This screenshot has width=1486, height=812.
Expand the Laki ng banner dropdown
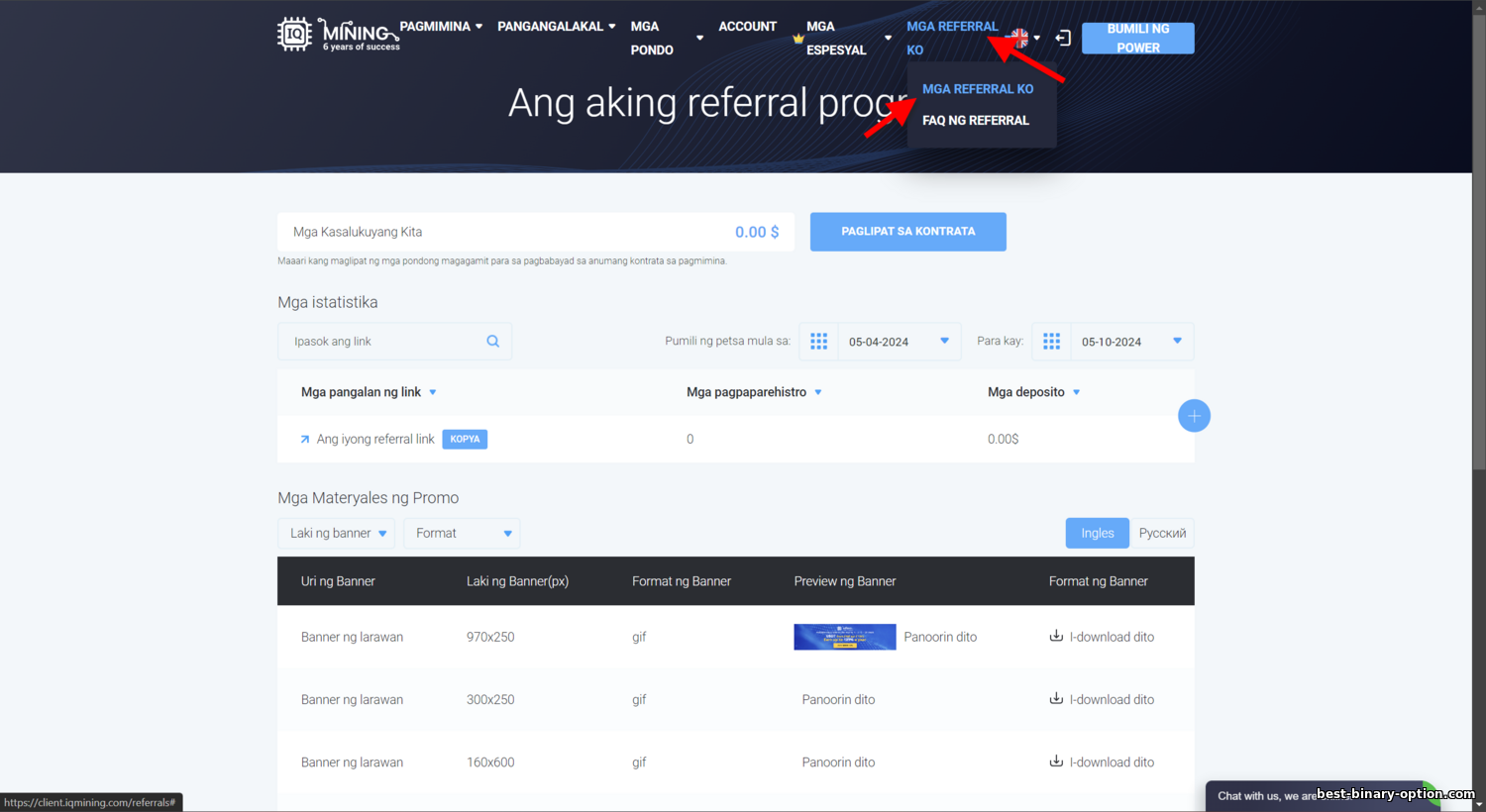click(x=337, y=533)
